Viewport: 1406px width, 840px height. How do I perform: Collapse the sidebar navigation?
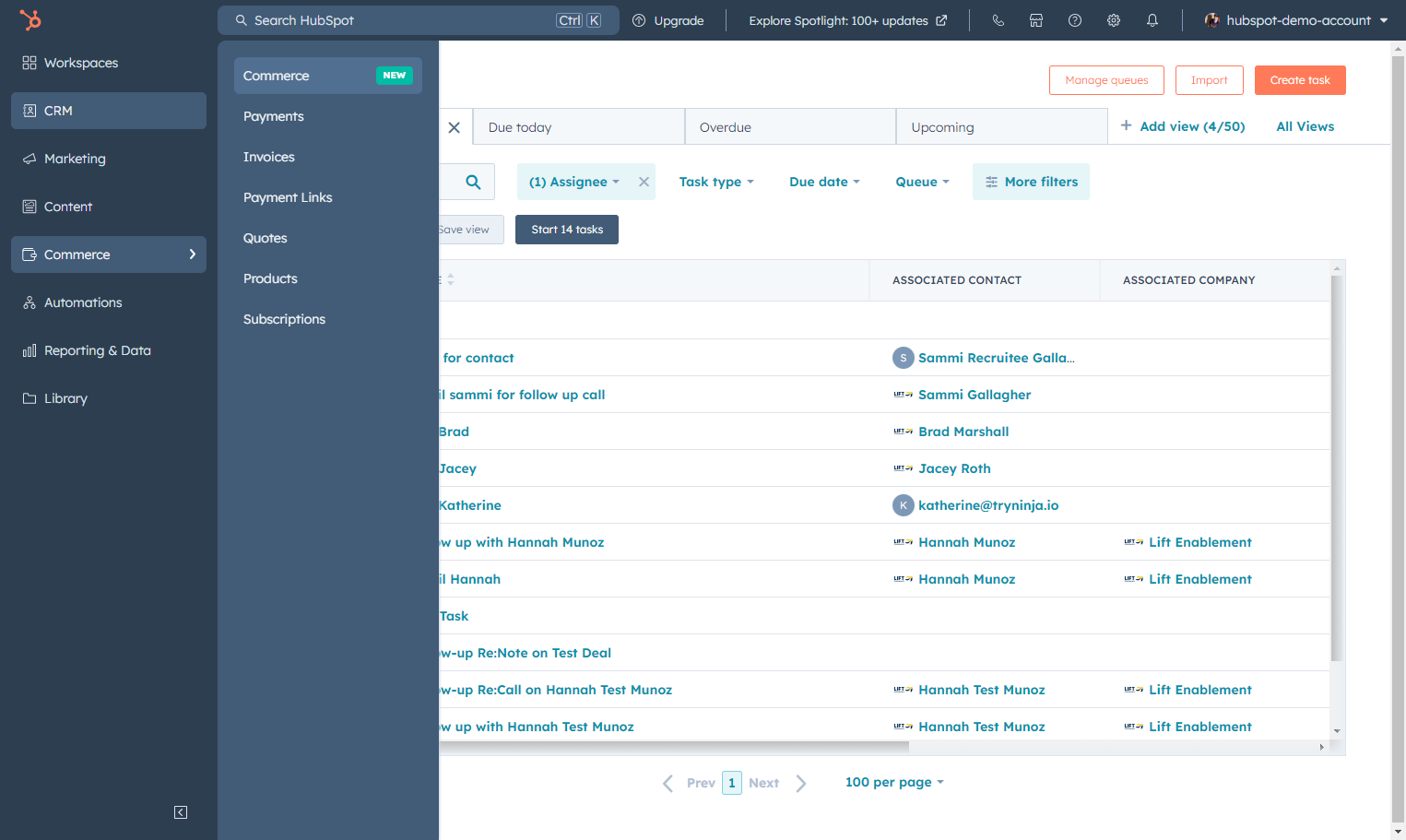pos(181,812)
